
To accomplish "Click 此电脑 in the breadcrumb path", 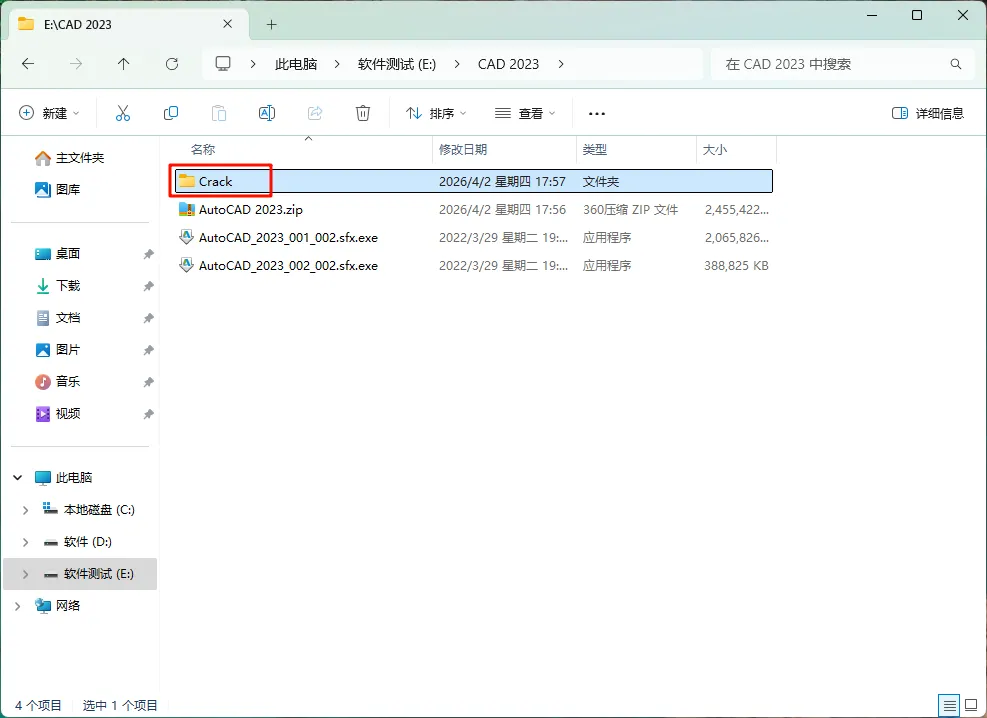I will click(296, 64).
